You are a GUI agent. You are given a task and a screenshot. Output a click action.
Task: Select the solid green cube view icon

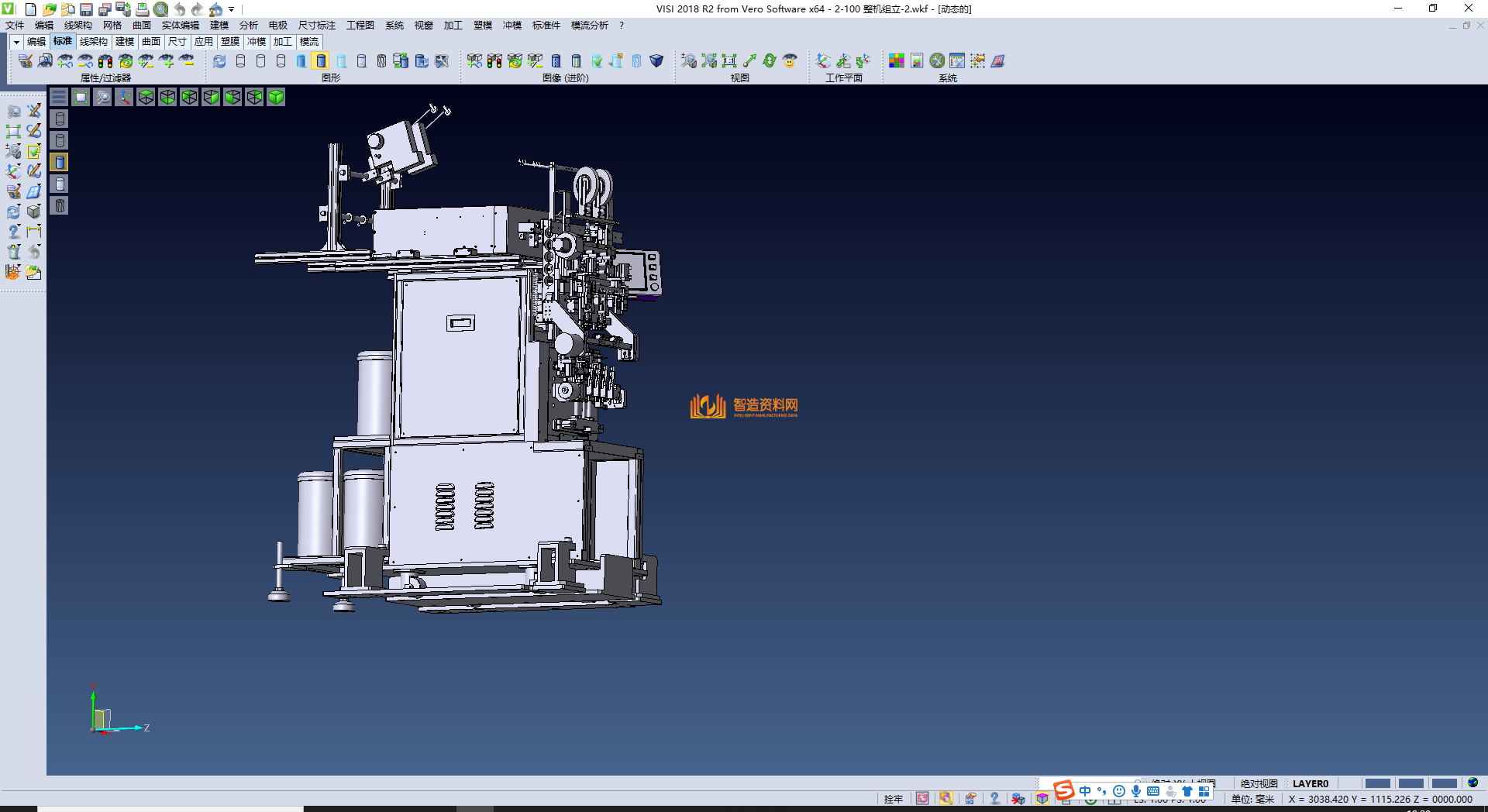[x=276, y=97]
